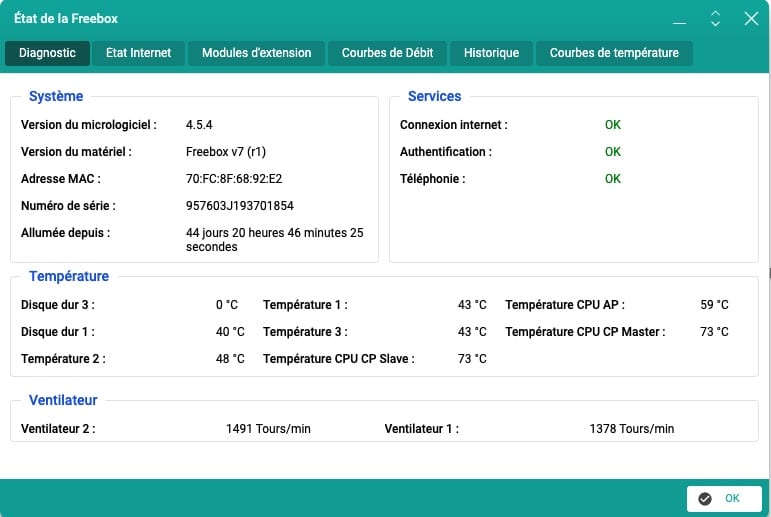Screen dimensions: 771x517
Task: Click the Services section heading
Action: (435, 96)
